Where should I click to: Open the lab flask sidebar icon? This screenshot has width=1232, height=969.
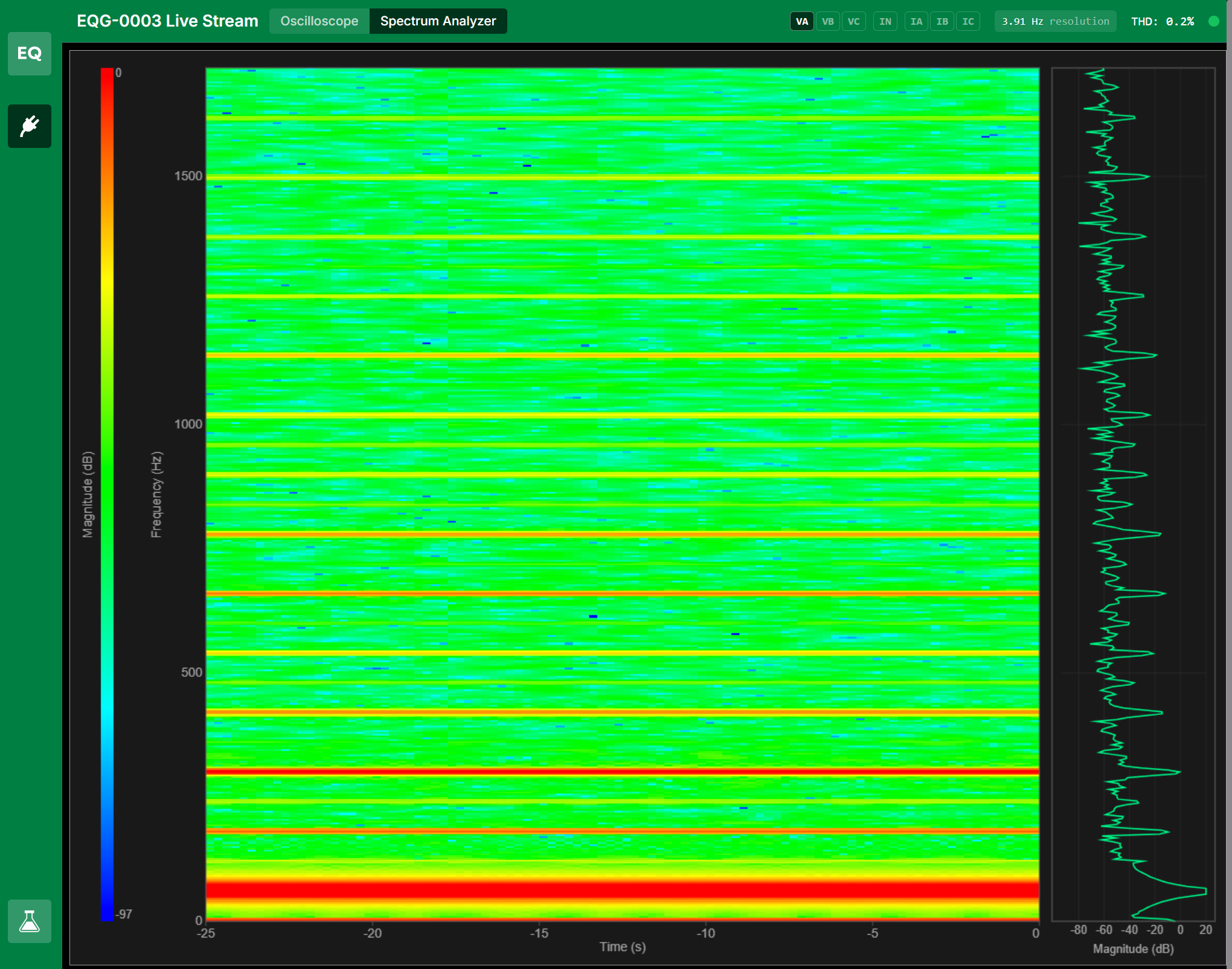click(29, 921)
